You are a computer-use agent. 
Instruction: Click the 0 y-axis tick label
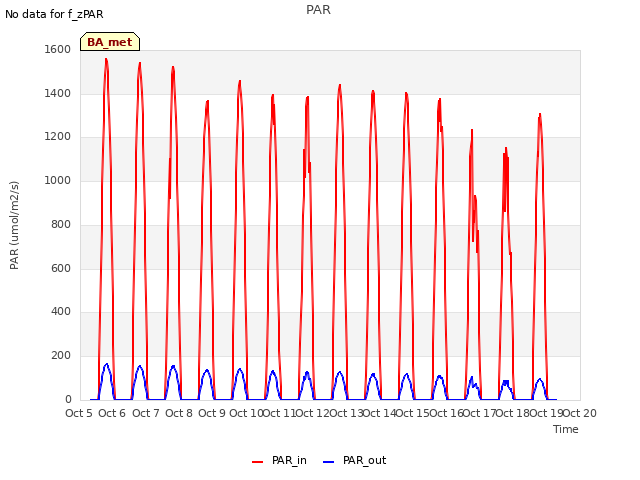pyautogui.click(x=68, y=400)
